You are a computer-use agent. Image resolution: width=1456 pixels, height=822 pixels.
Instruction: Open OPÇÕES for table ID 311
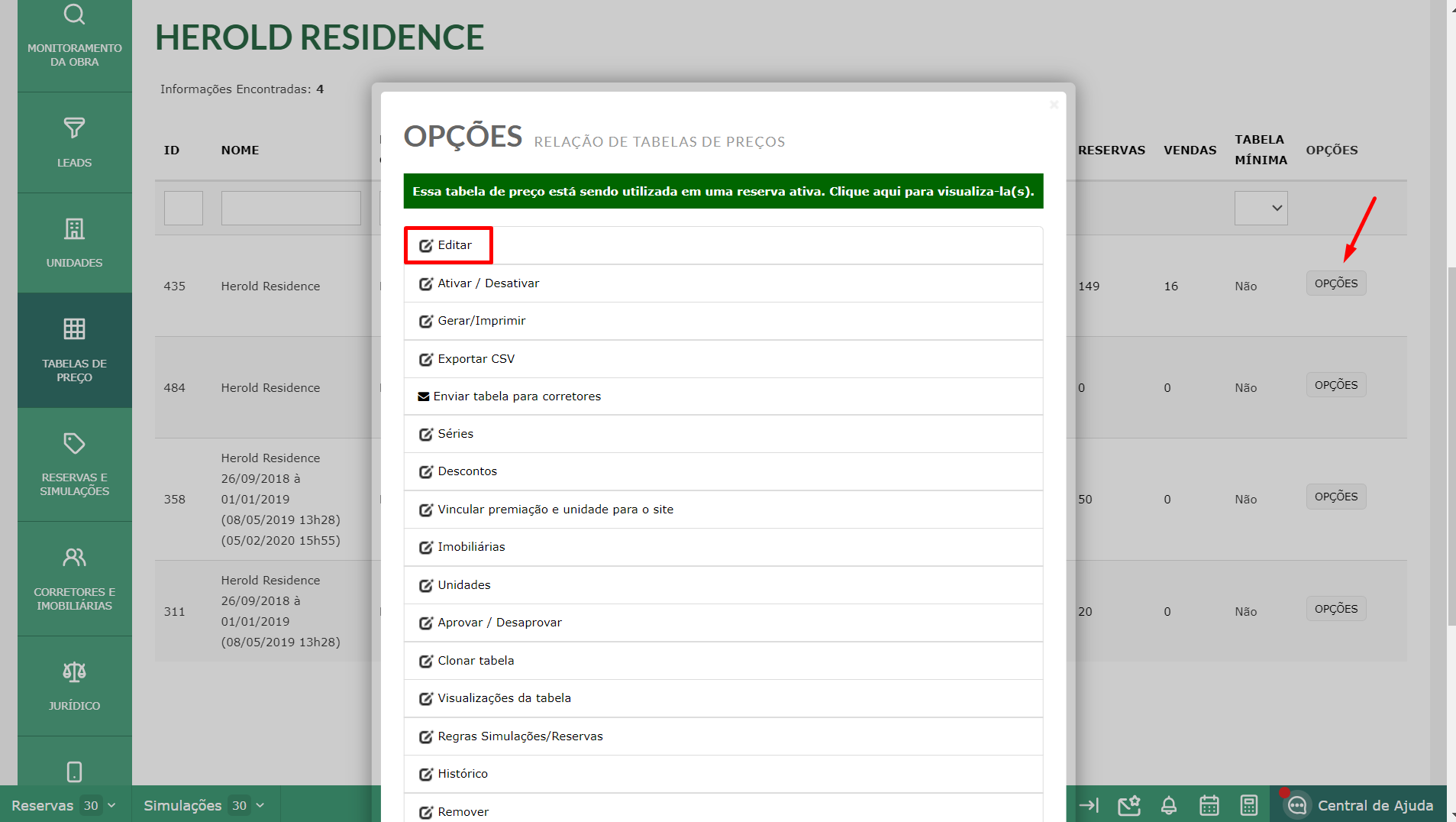pyautogui.click(x=1336, y=609)
